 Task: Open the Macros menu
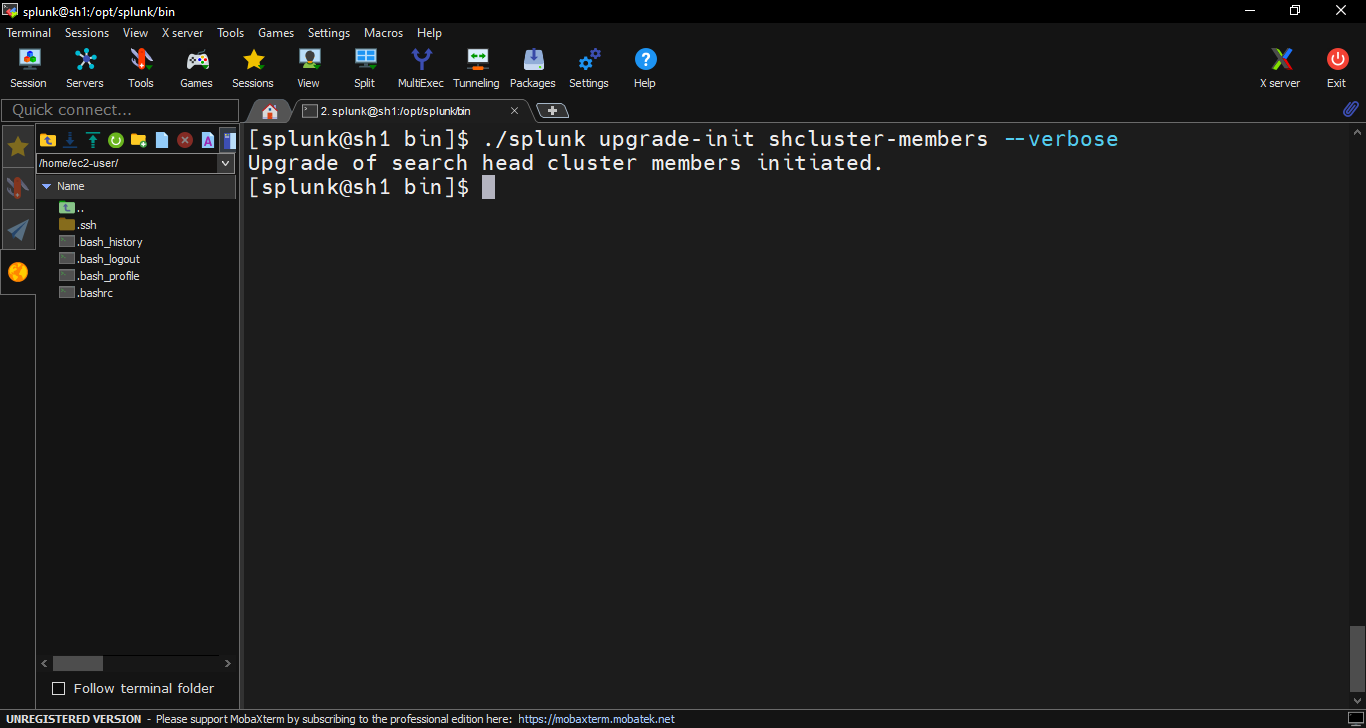click(x=383, y=33)
